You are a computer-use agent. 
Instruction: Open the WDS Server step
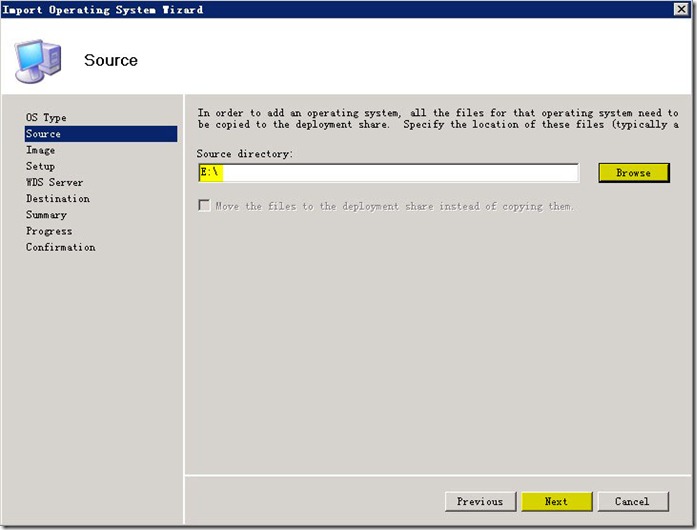pyautogui.click(x=54, y=182)
